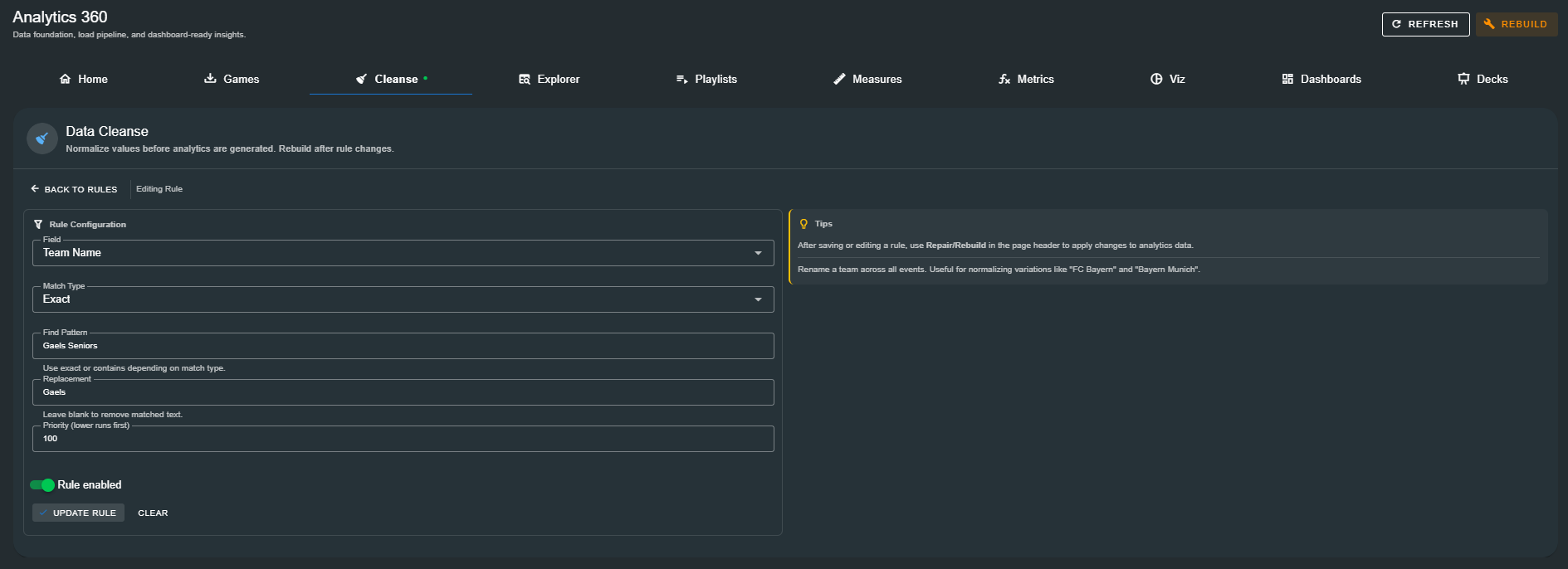
Task: Click the refresh circular arrow icon
Action: [1396, 24]
